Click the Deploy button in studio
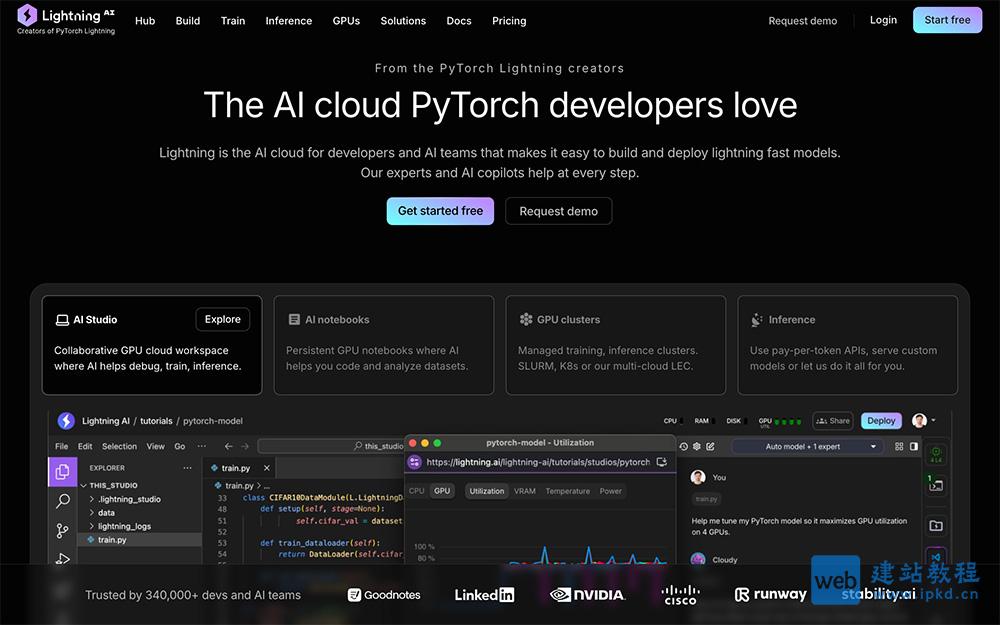 point(881,421)
